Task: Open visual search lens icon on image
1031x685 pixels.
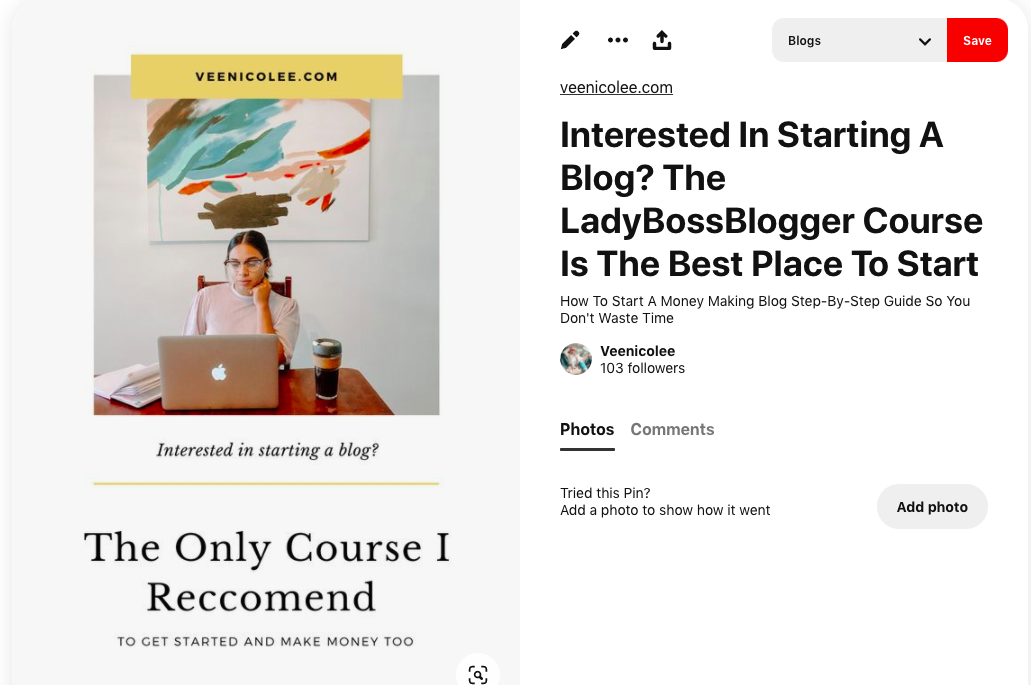Action: [478, 674]
